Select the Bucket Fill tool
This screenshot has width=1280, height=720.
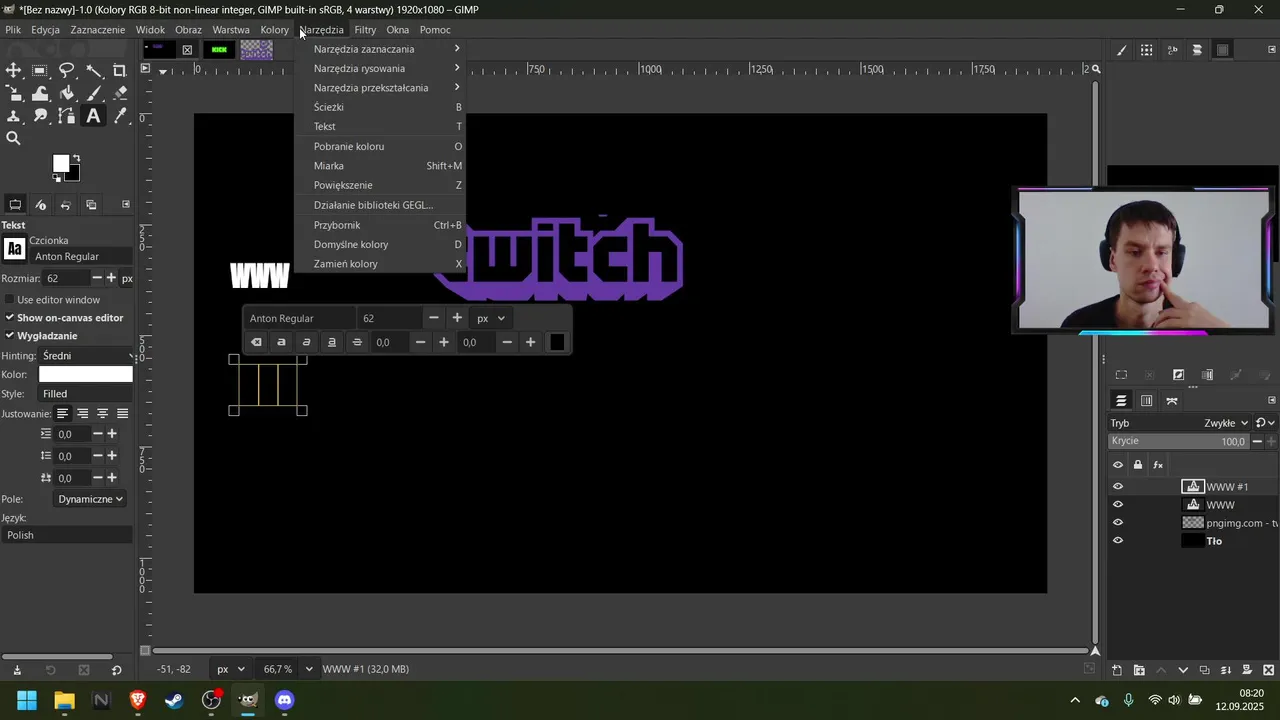pos(67,93)
